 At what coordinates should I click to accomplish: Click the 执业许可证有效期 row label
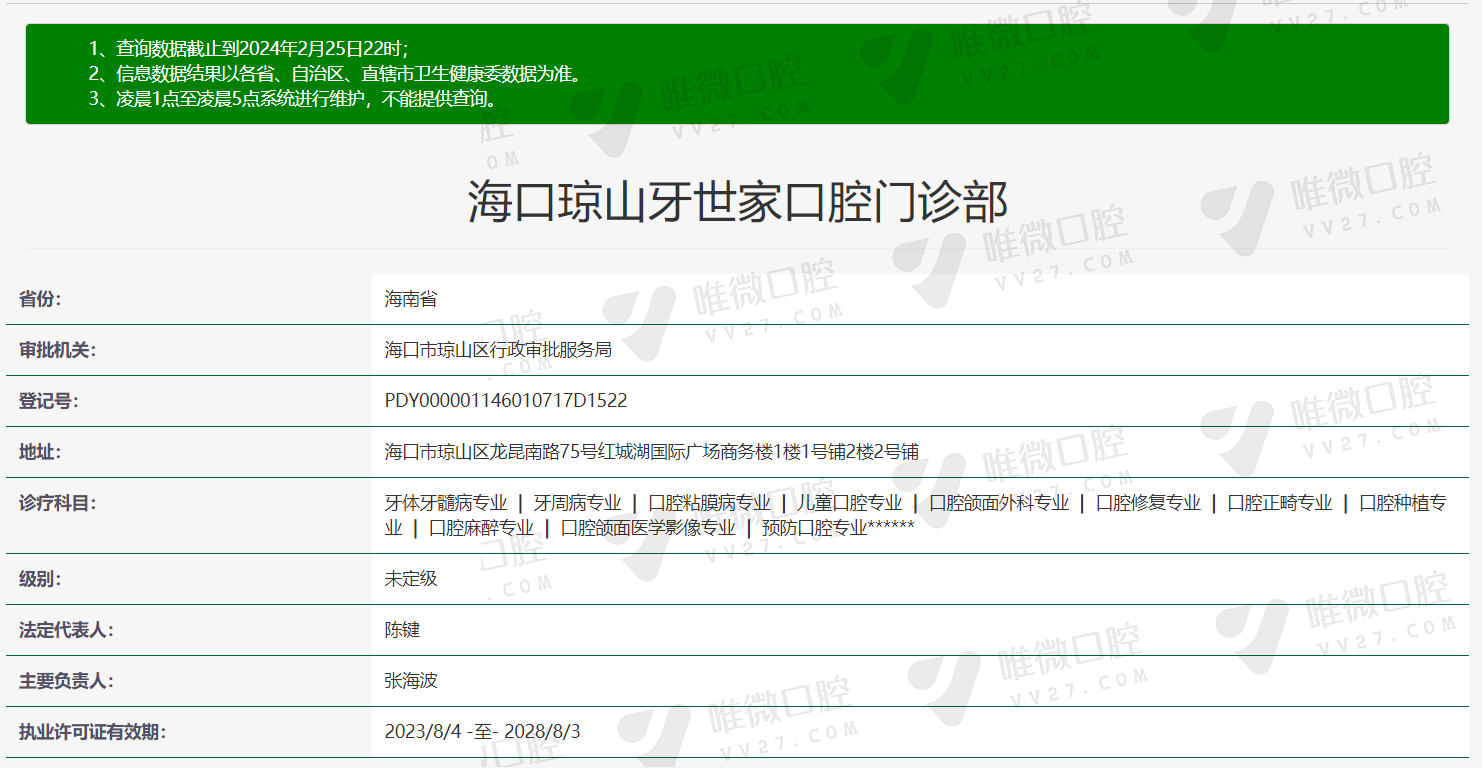coord(92,732)
